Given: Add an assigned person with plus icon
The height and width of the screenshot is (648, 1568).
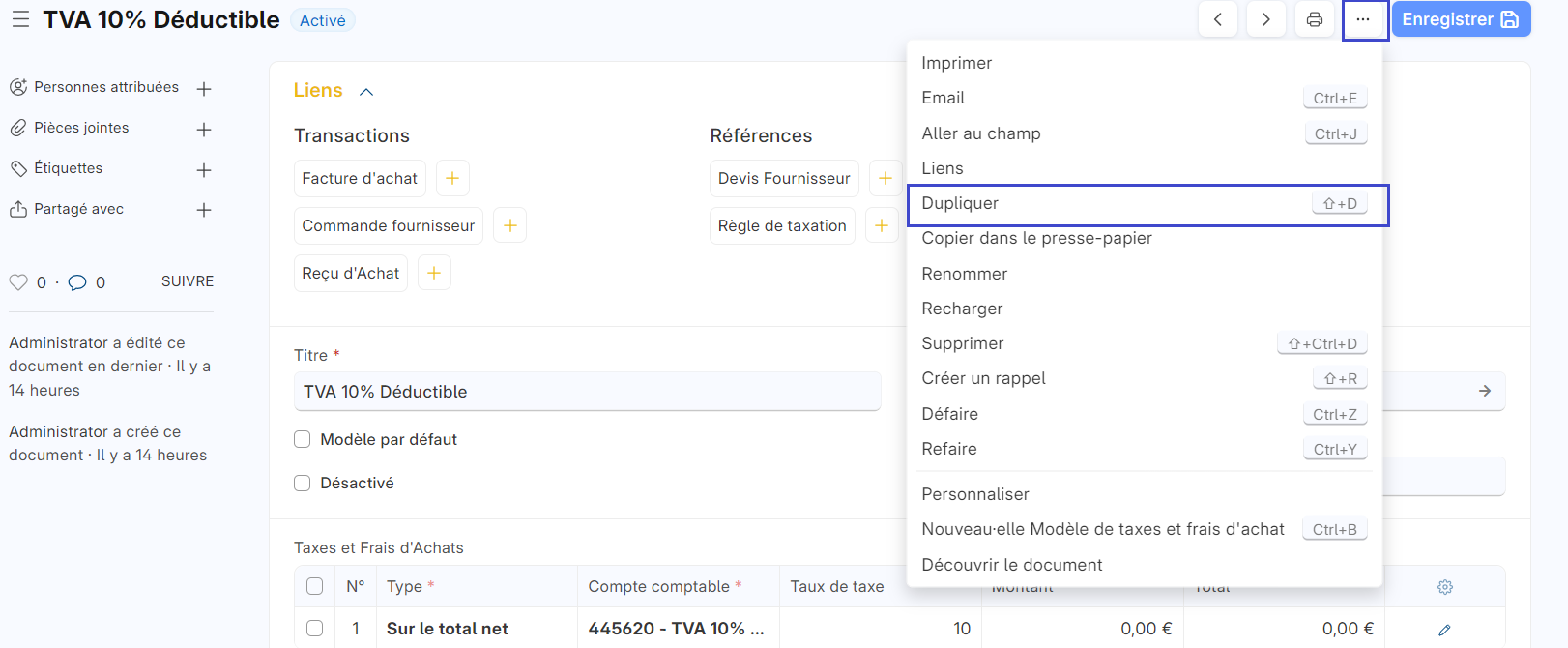Looking at the screenshot, I should pyautogui.click(x=204, y=89).
